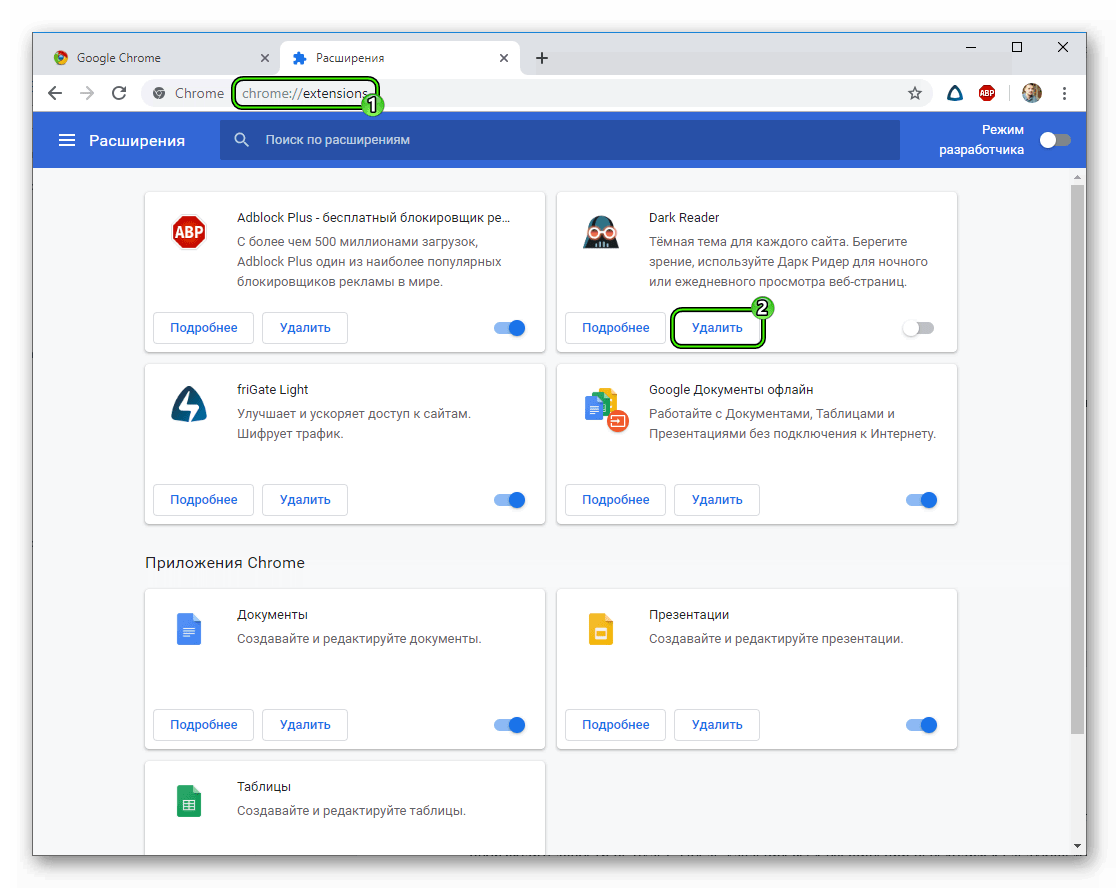Image resolution: width=1119 pixels, height=888 pixels.
Task: Click the scrollbar up arrow
Action: (1077, 176)
